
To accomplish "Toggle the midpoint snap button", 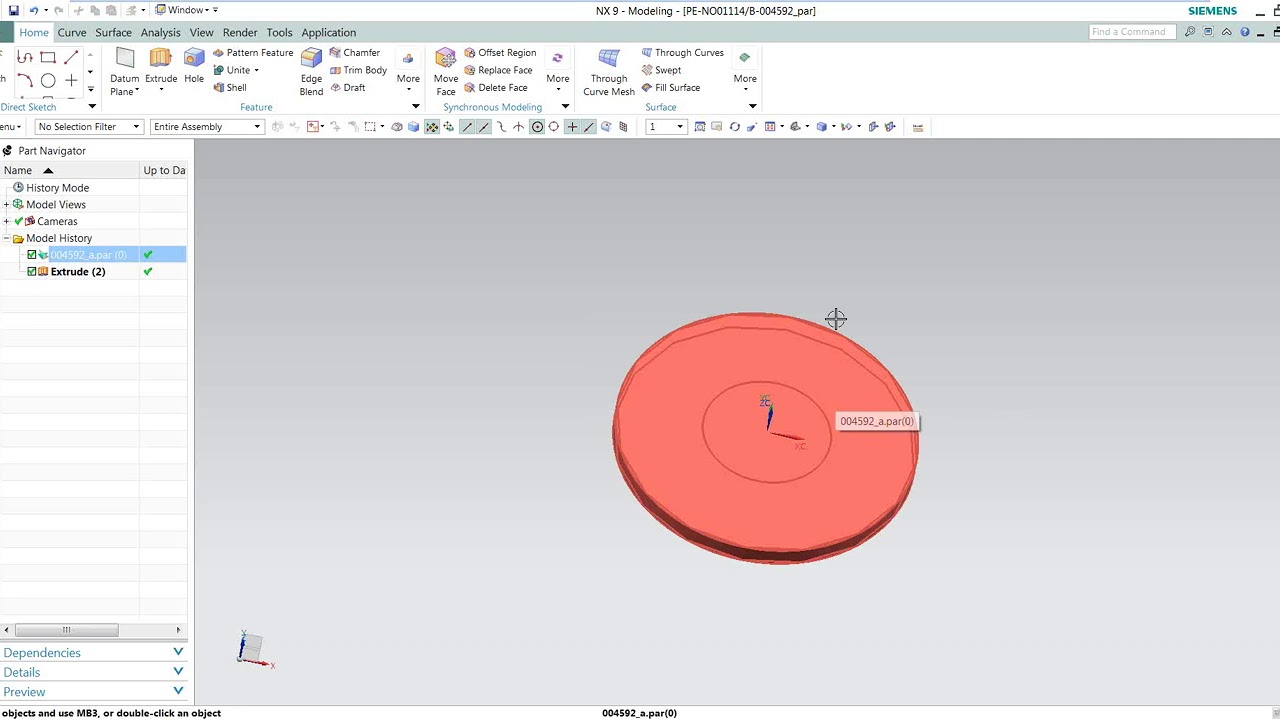I will (484, 127).
